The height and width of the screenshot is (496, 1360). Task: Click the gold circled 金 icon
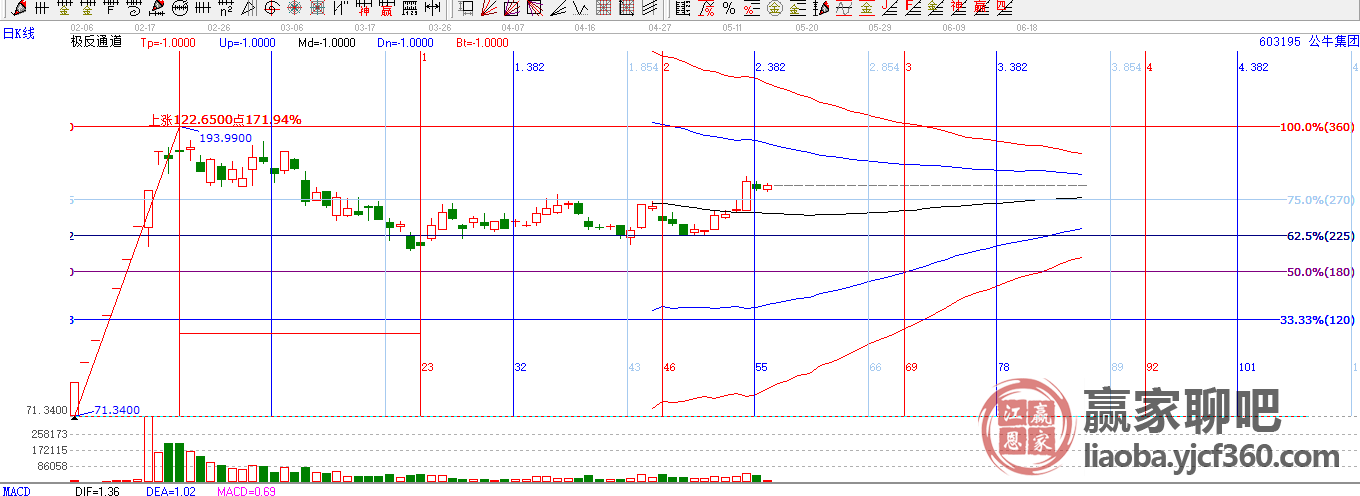[x=775, y=8]
